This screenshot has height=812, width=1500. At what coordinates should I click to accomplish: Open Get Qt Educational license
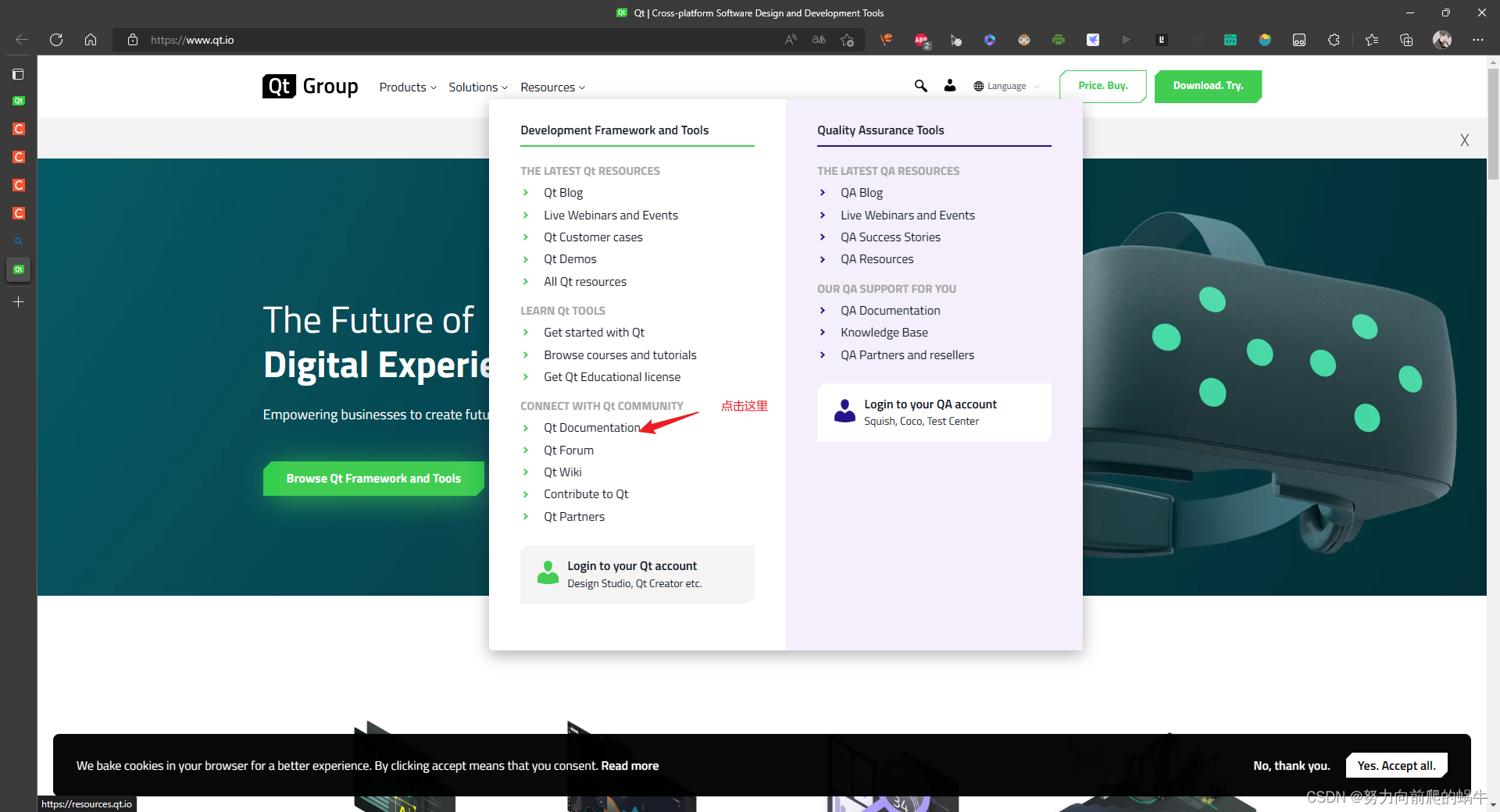612,377
